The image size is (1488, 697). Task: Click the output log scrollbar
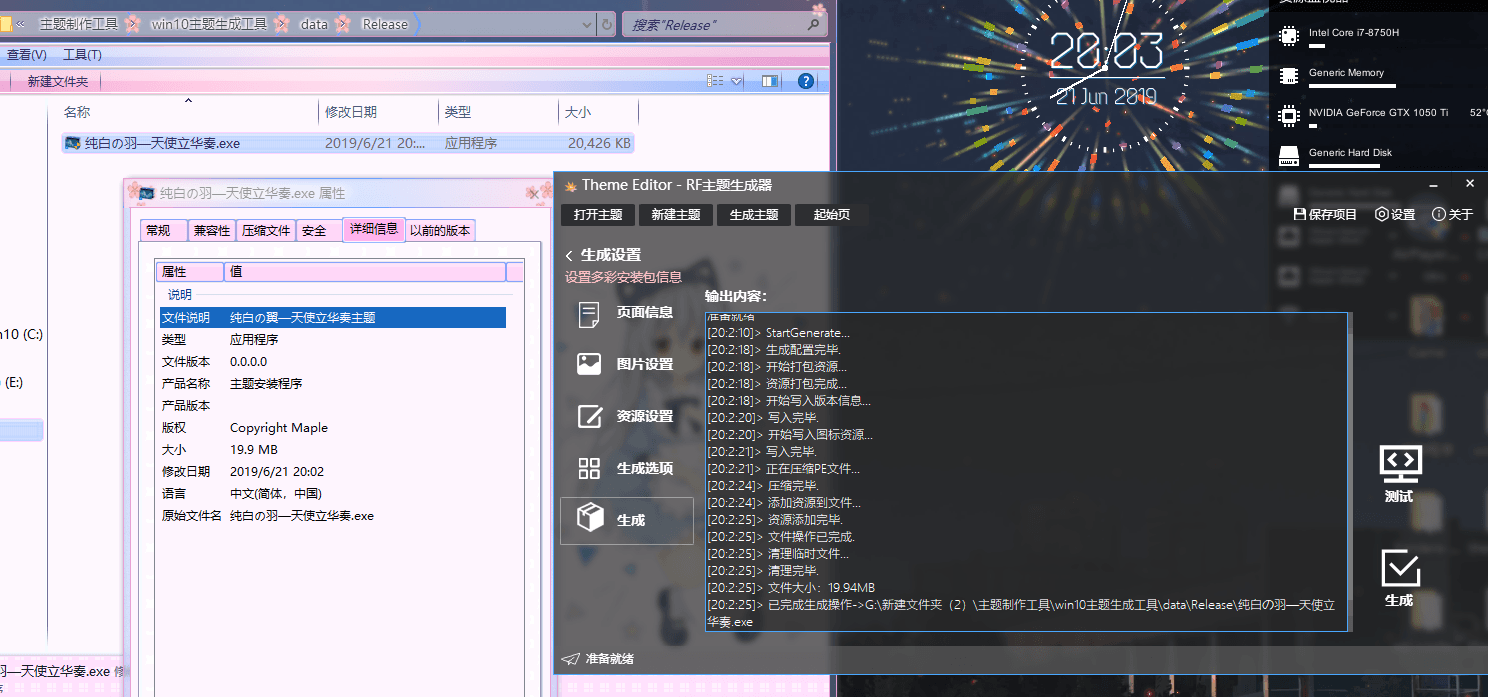pyautogui.click(x=1348, y=471)
